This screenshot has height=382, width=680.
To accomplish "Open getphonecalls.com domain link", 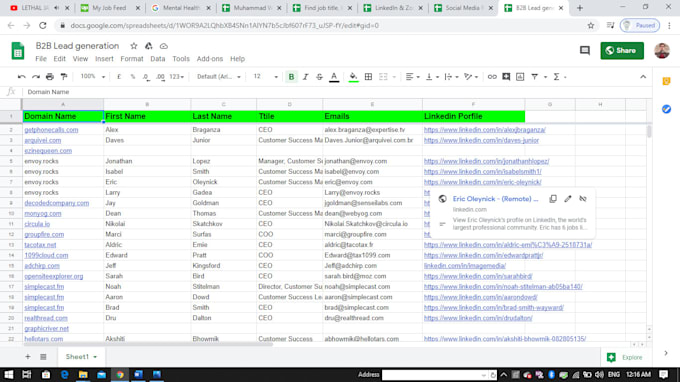I will tap(51, 130).
